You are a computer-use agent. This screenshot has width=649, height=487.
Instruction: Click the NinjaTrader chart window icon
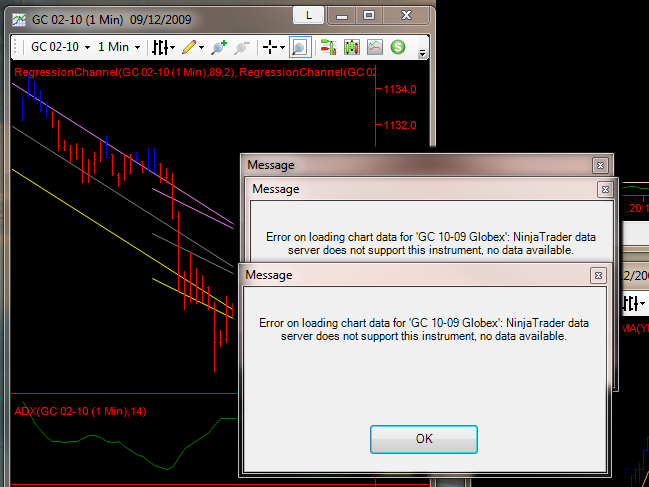pos(19,19)
